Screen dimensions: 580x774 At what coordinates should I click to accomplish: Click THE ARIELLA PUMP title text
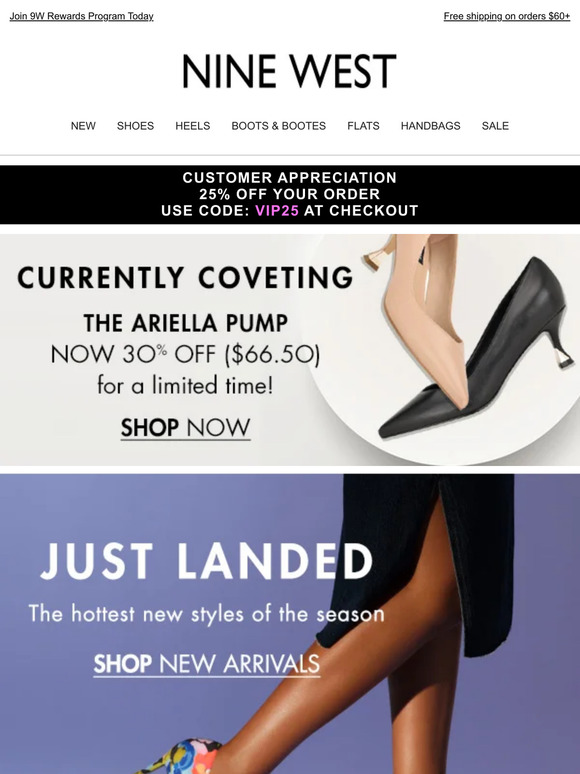click(x=186, y=323)
